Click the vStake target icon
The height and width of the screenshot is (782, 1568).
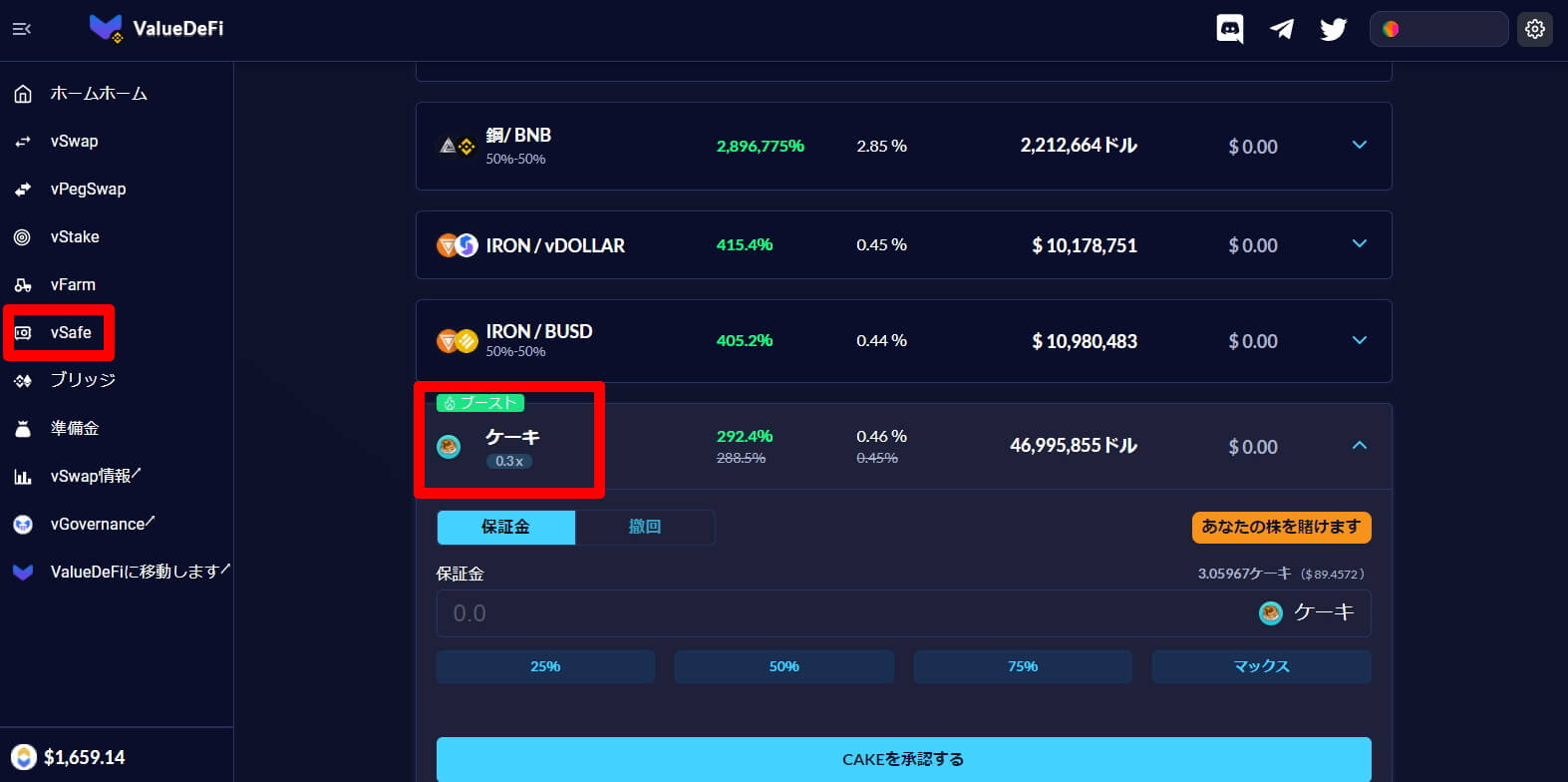tap(23, 237)
